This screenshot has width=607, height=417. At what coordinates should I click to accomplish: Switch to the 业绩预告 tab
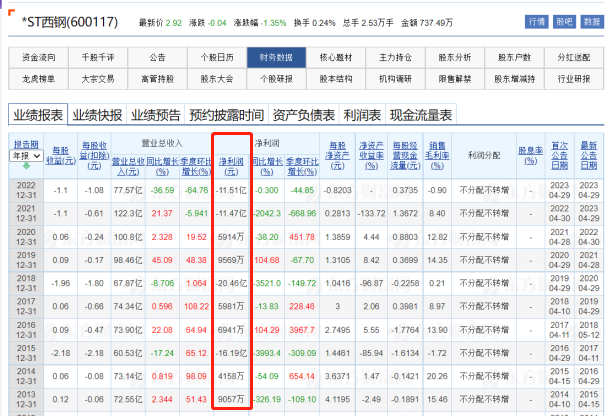click(x=156, y=115)
